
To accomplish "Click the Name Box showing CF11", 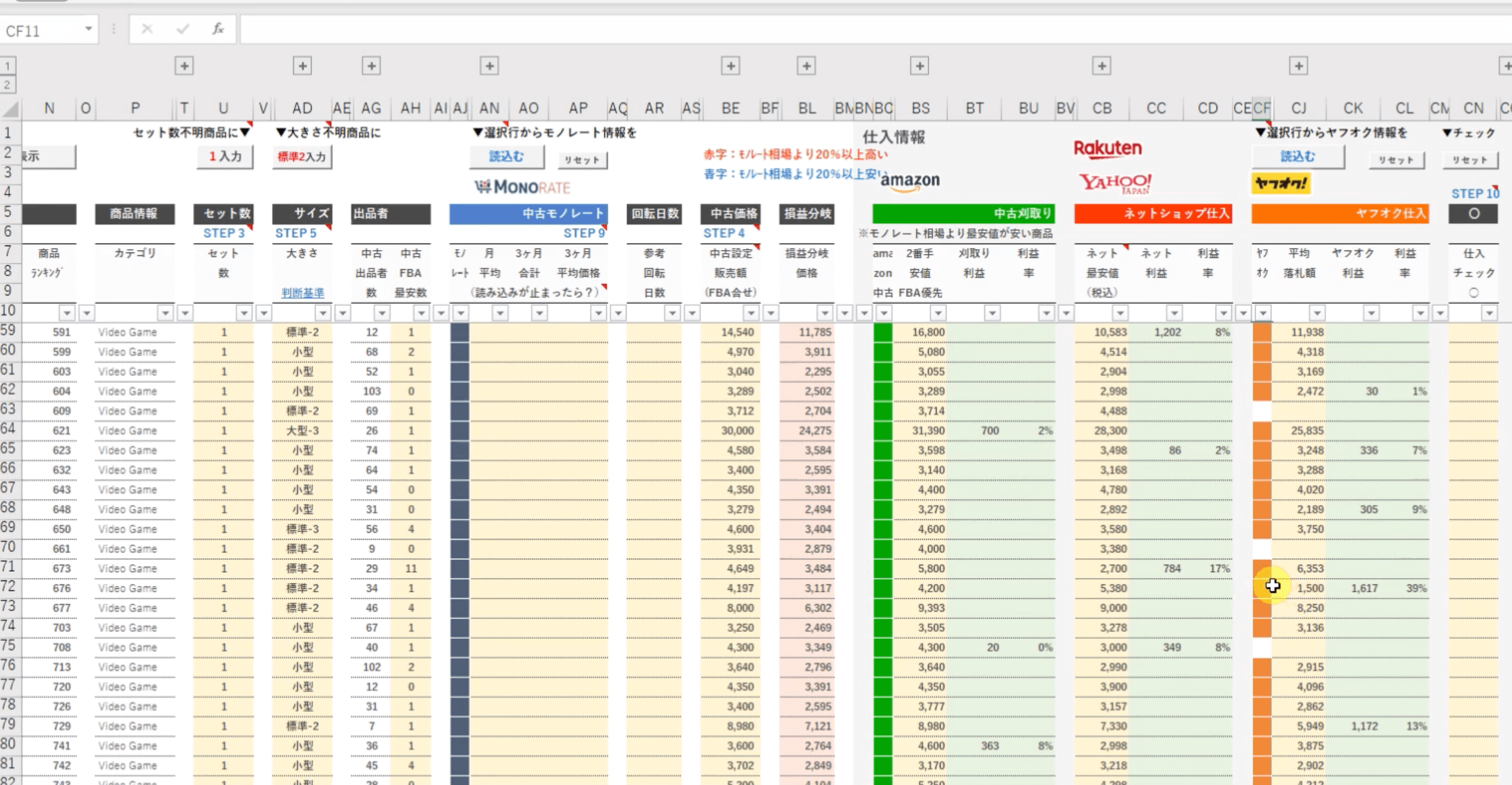I will click(41, 30).
